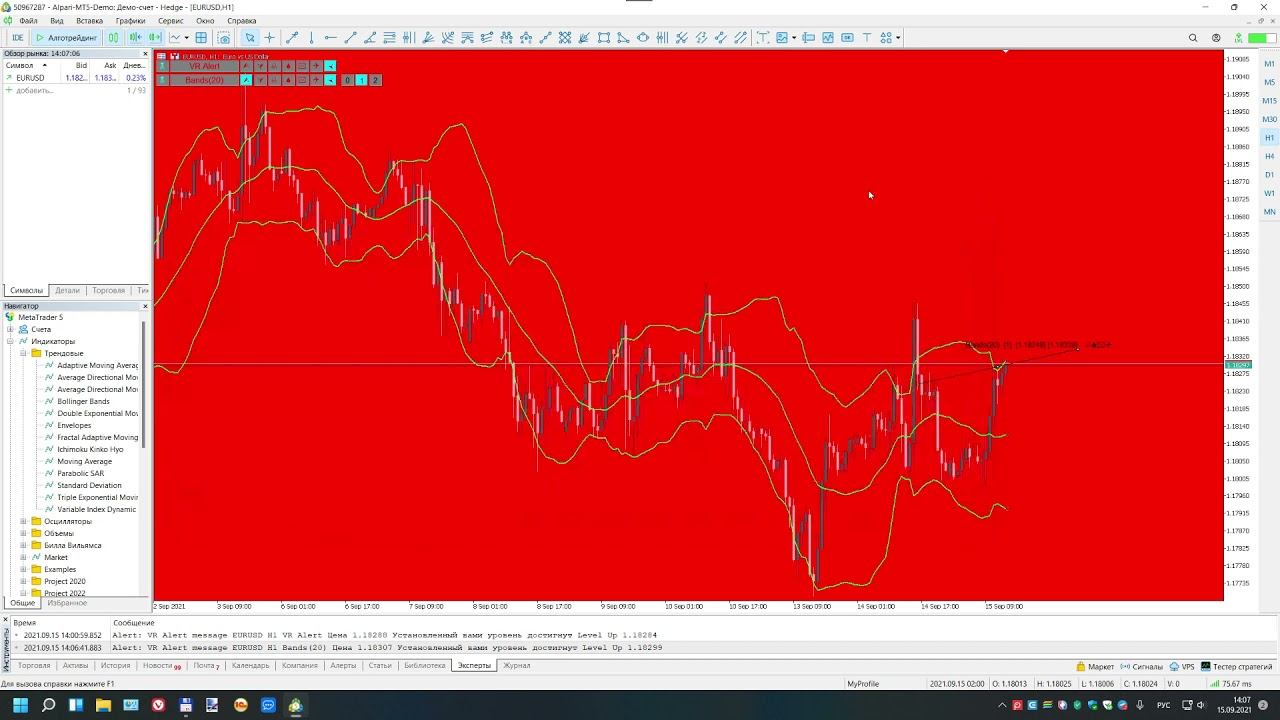Open the Вставка menu
The width and height of the screenshot is (1280, 720).
pyautogui.click(x=89, y=21)
